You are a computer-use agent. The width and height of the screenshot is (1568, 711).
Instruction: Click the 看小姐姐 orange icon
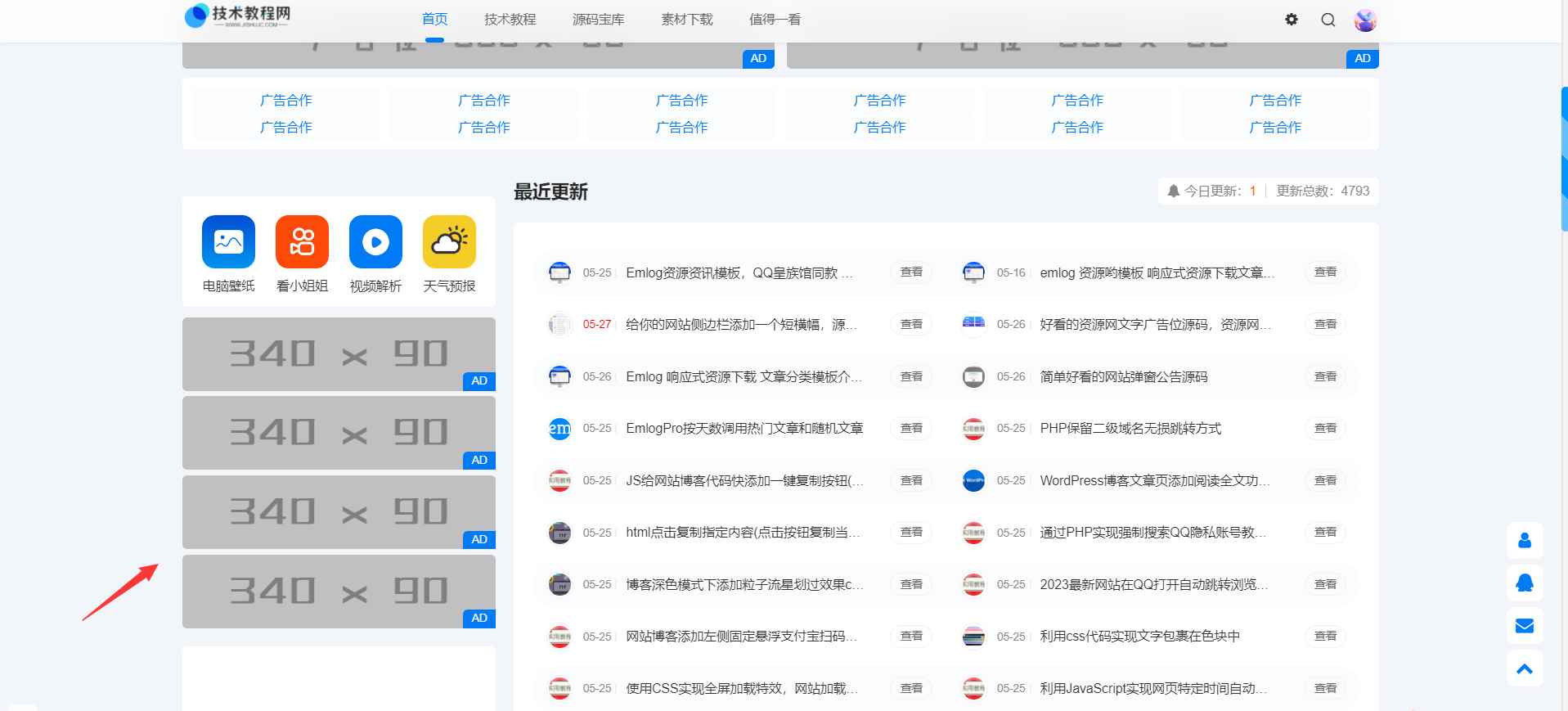click(x=302, y=242)
